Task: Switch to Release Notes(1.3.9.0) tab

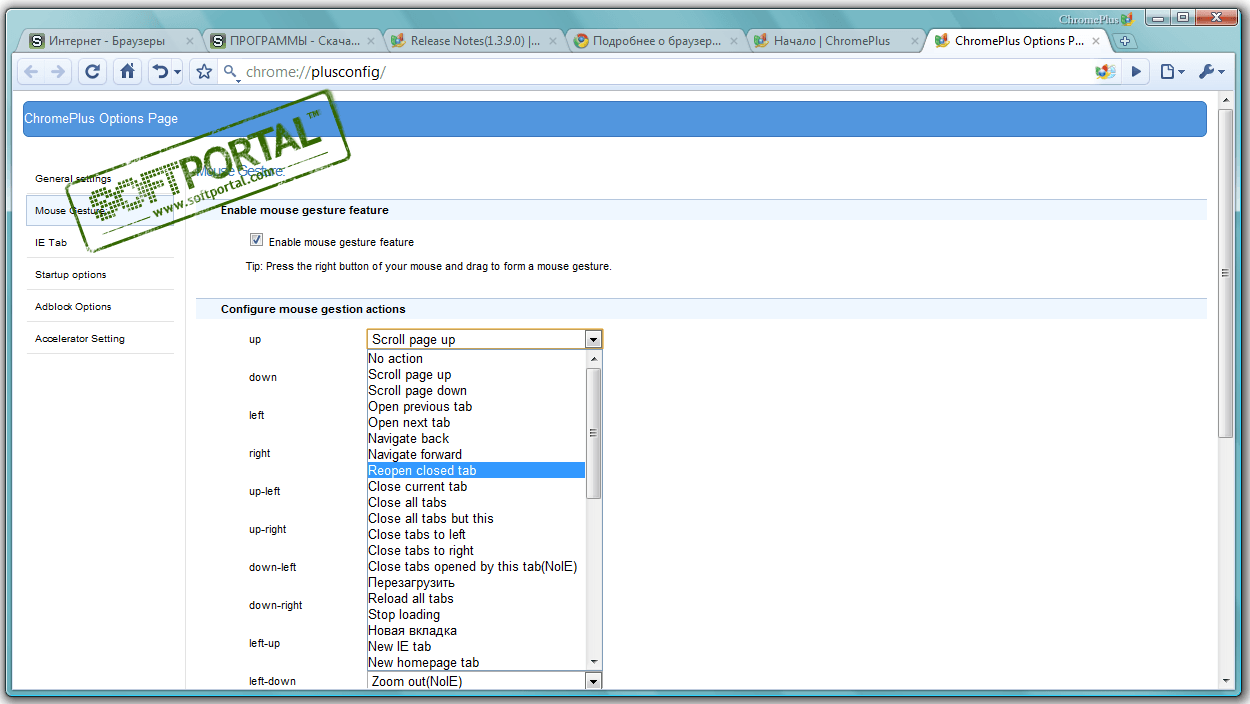Action: [475, 41]
